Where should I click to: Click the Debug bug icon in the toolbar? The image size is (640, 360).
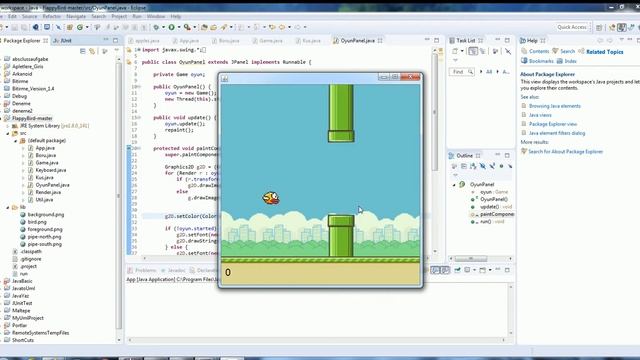pos(156,27)
